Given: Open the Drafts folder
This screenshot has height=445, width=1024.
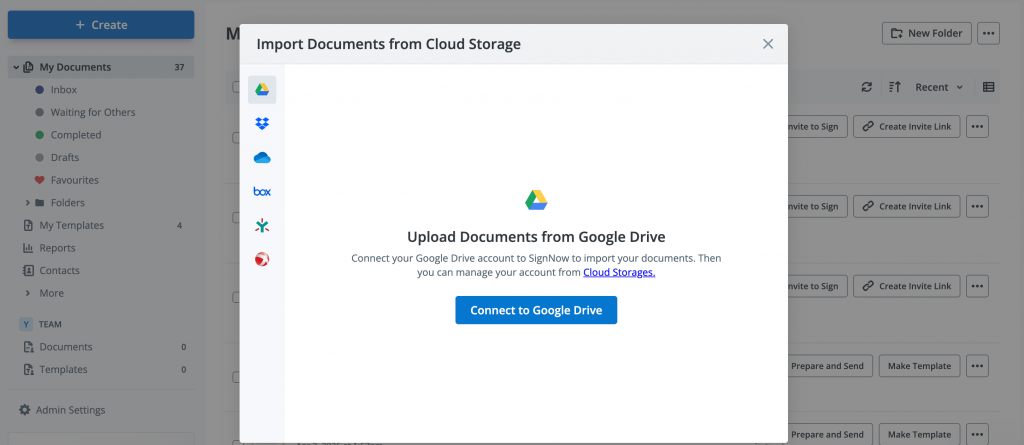Looking at the screenshot, I should 65,157.
